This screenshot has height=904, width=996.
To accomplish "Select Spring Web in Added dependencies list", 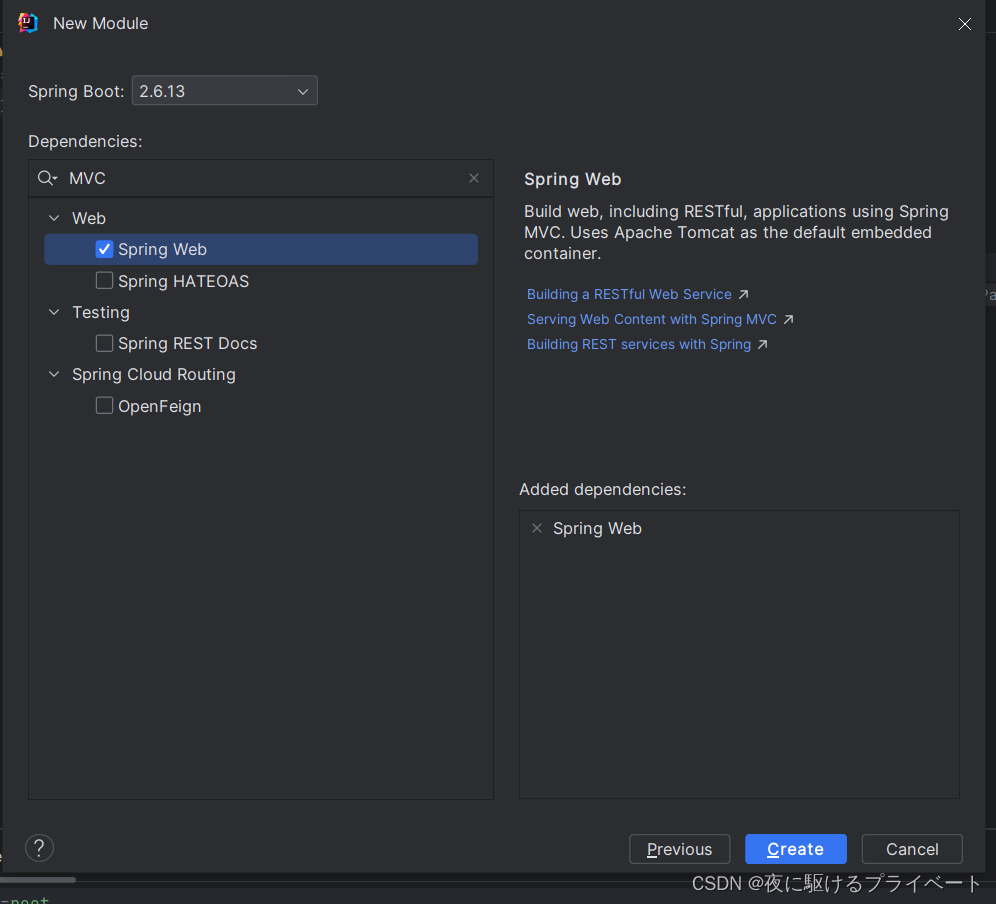I will tap(597, 528).
